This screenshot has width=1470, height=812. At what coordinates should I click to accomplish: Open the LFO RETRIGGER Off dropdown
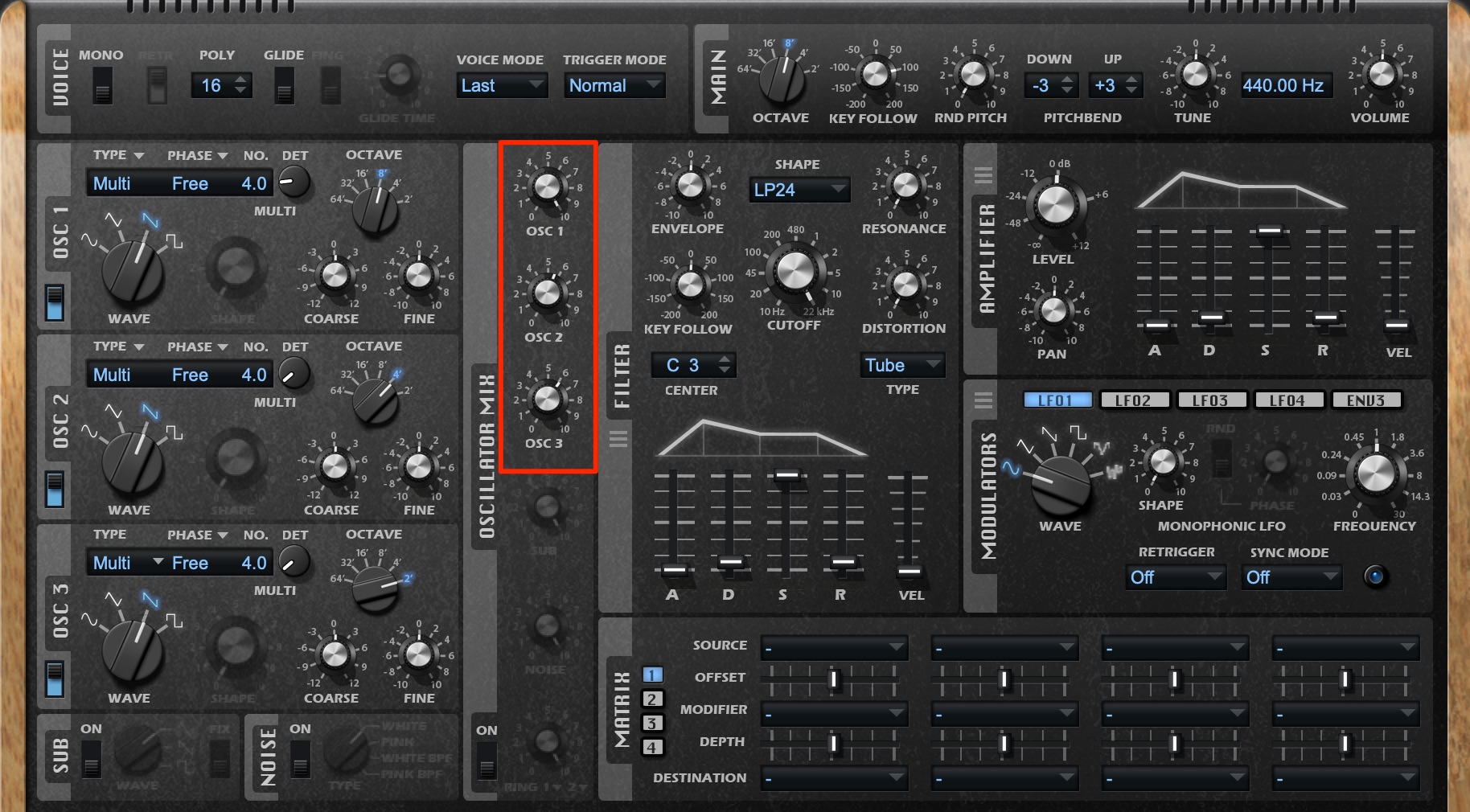(1176, 577)
